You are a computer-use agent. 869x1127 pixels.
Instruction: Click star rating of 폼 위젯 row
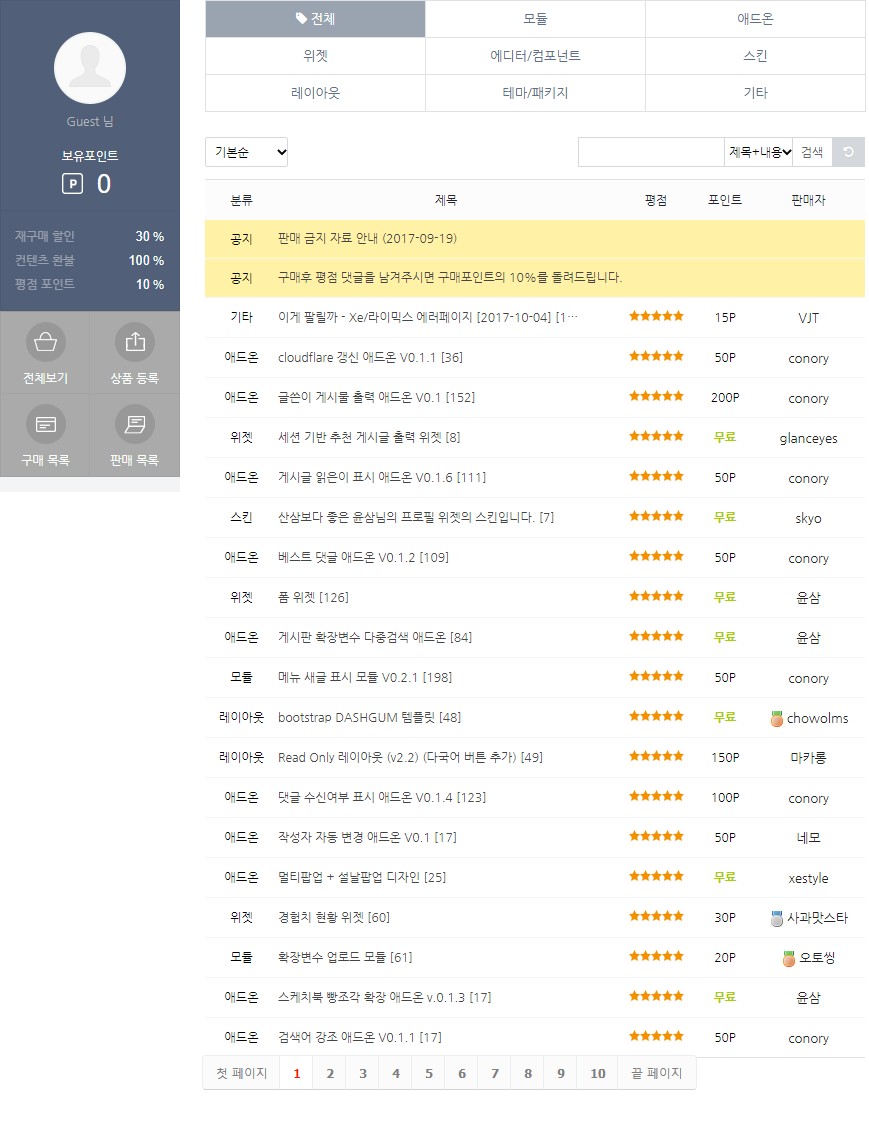(x=656, y=596)
